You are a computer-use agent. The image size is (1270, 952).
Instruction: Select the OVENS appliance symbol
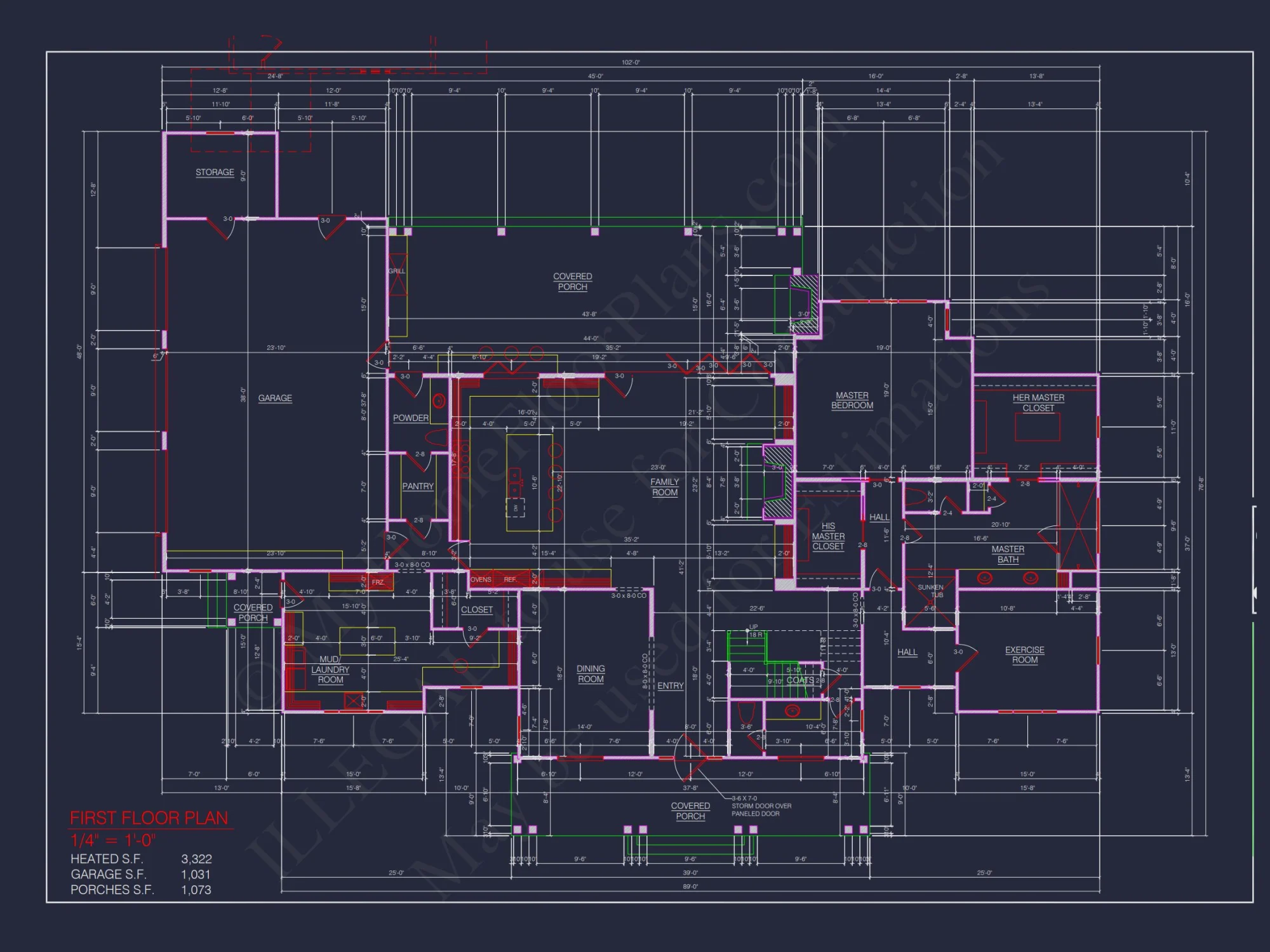[x=481, y=579]
